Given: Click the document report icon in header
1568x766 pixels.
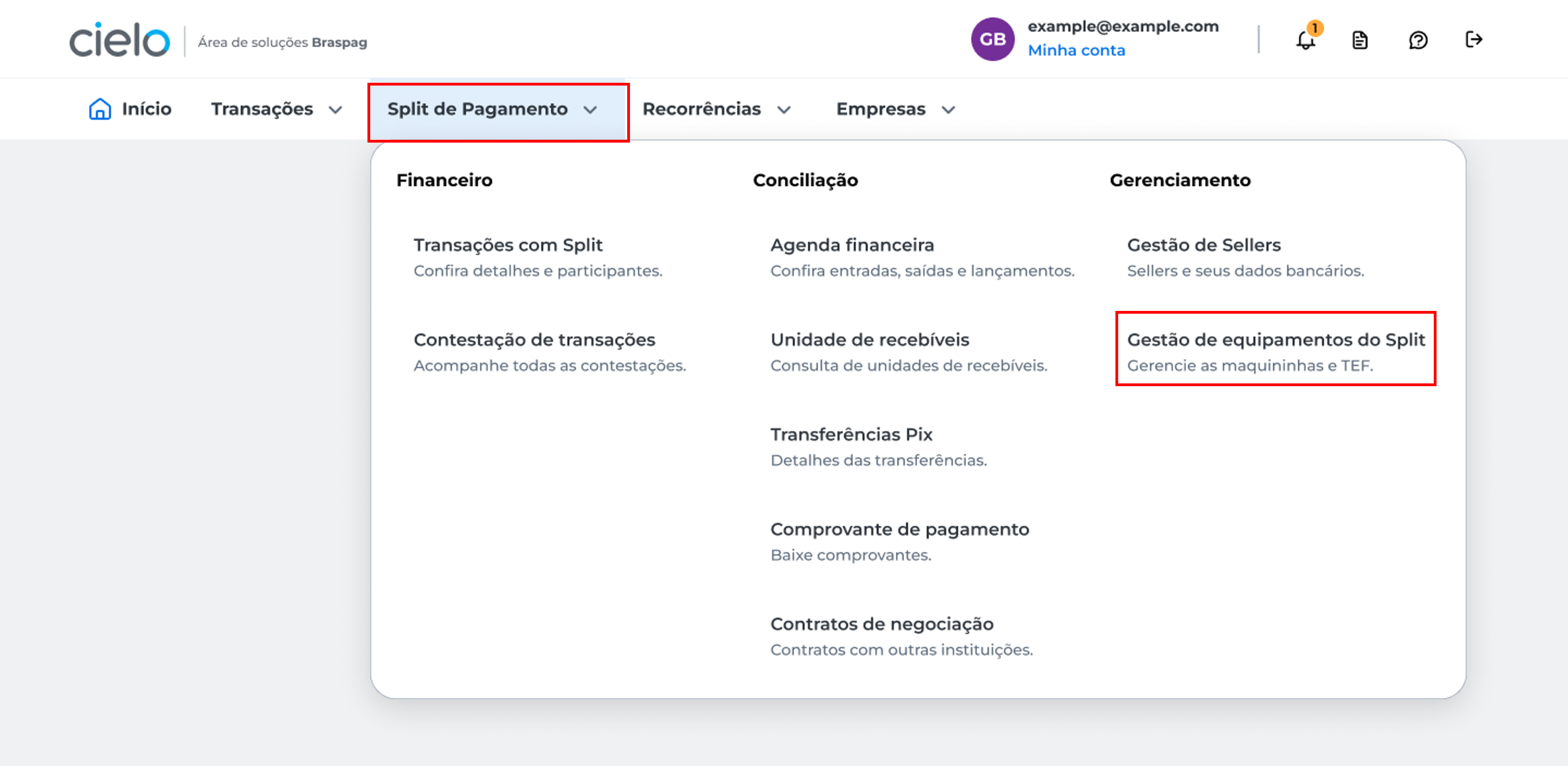Looking at the screenshot, I should click(1360, 41).
